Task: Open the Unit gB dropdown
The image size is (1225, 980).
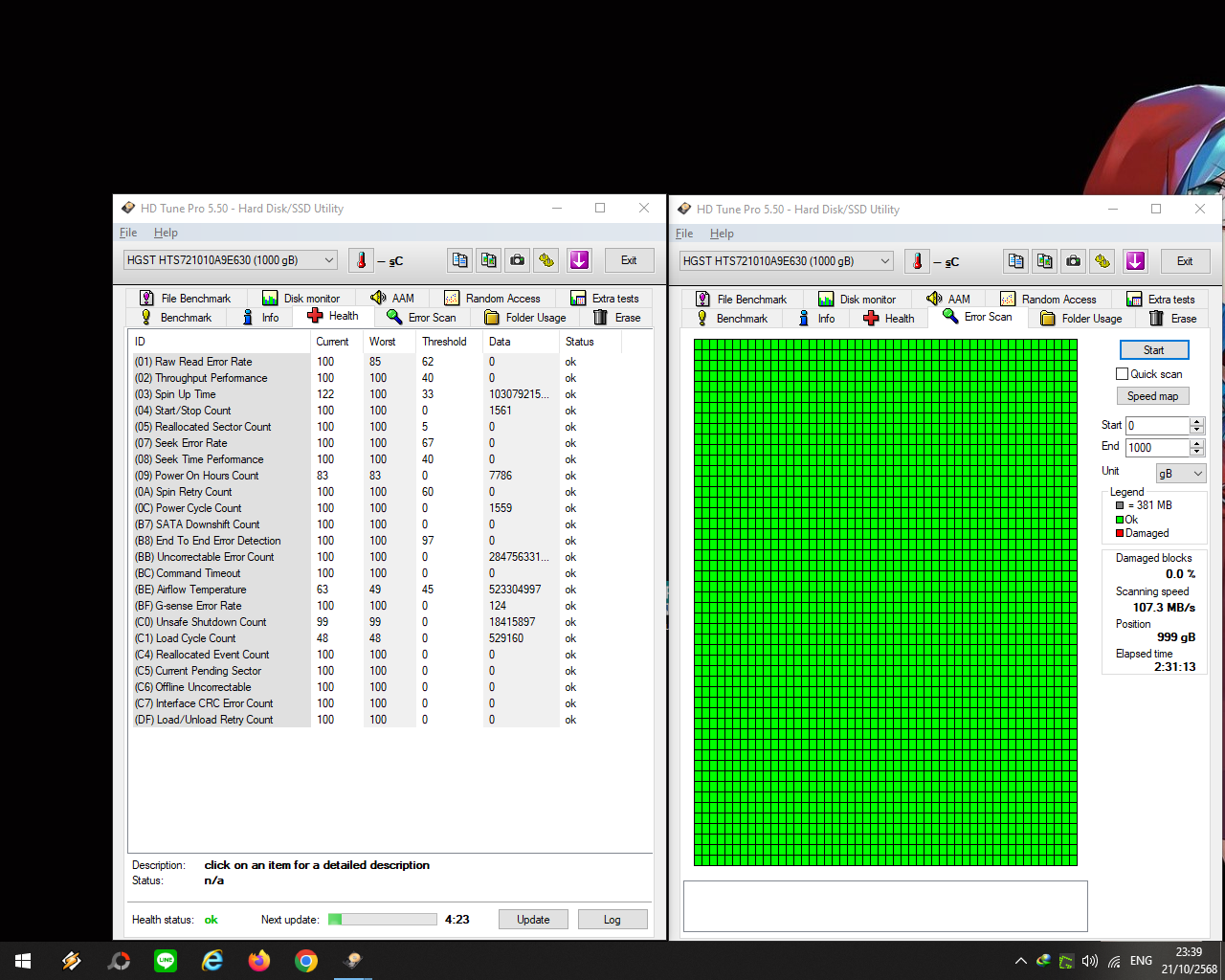Action: pyautogui.click(x=1180, y=474)
